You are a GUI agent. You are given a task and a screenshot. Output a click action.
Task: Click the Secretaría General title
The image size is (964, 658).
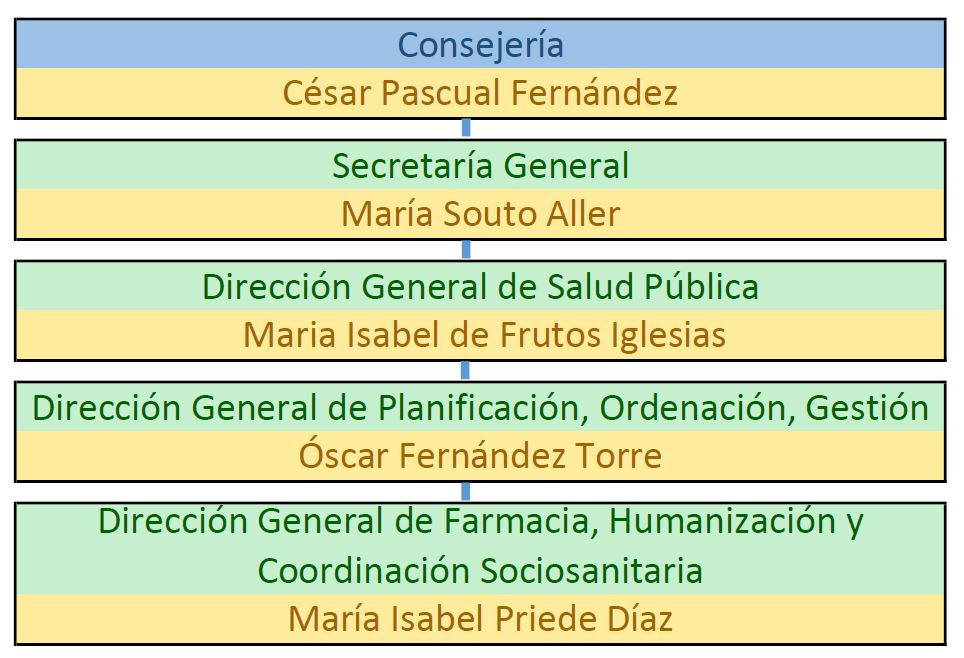click(480, 166)
